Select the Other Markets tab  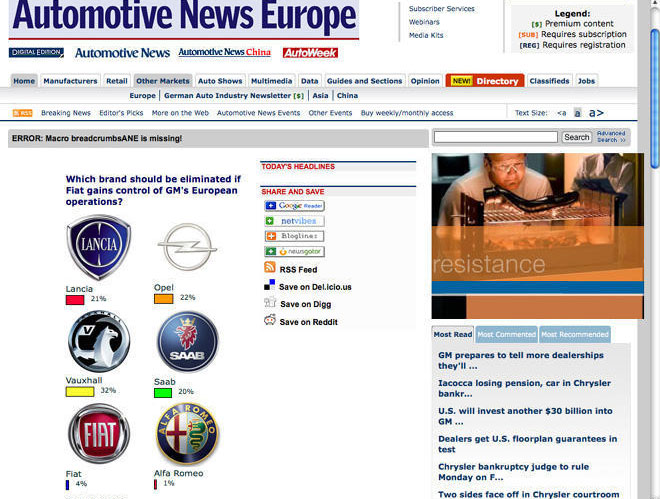163,81
